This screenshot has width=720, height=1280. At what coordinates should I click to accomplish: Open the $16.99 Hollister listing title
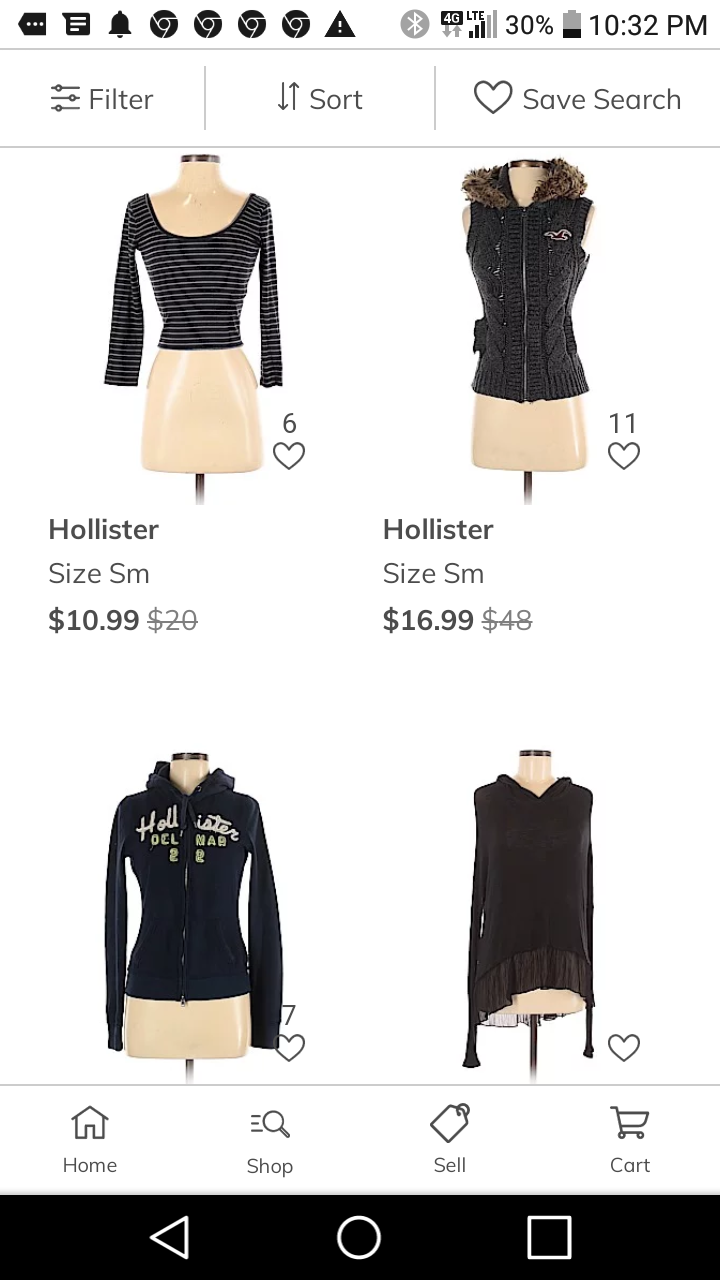(x=438, y=529)
